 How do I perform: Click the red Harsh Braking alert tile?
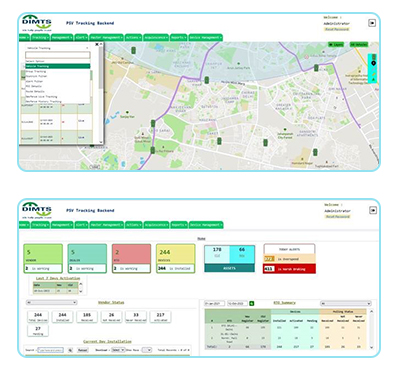click(x=289, y=269)
